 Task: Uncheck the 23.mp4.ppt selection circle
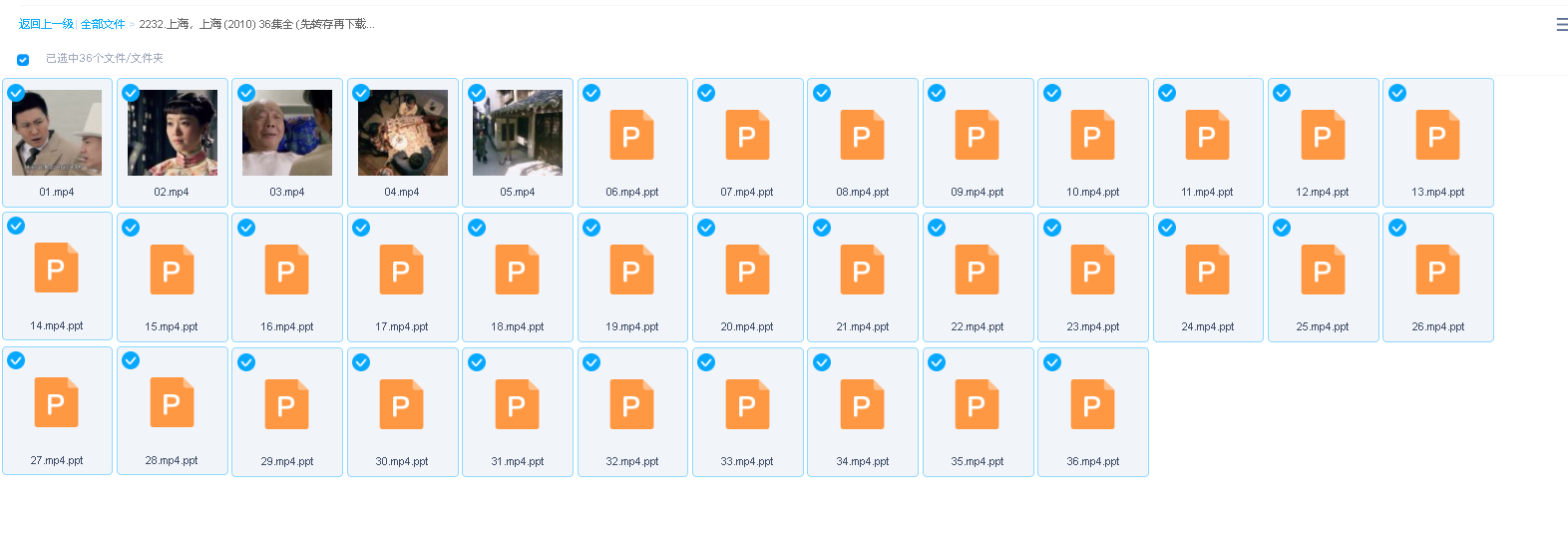pyautogui.click(x=1052, y=228)
